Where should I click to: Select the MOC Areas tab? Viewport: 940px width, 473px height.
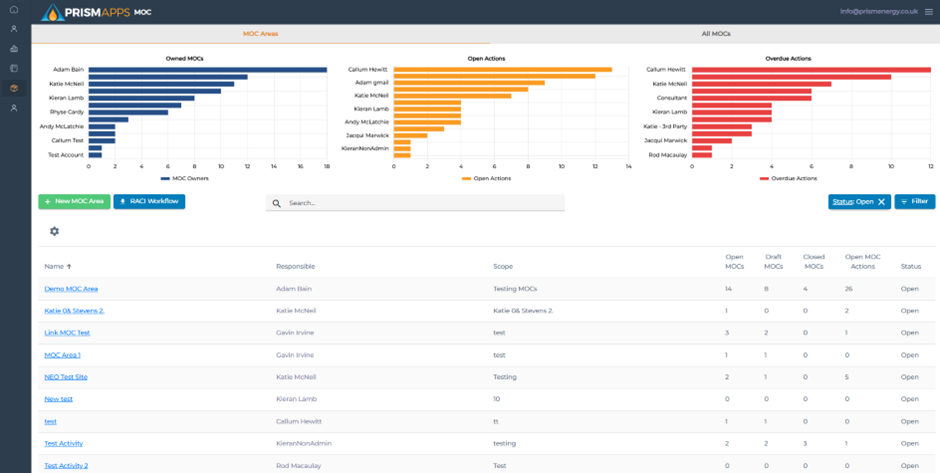coord(260,34)
